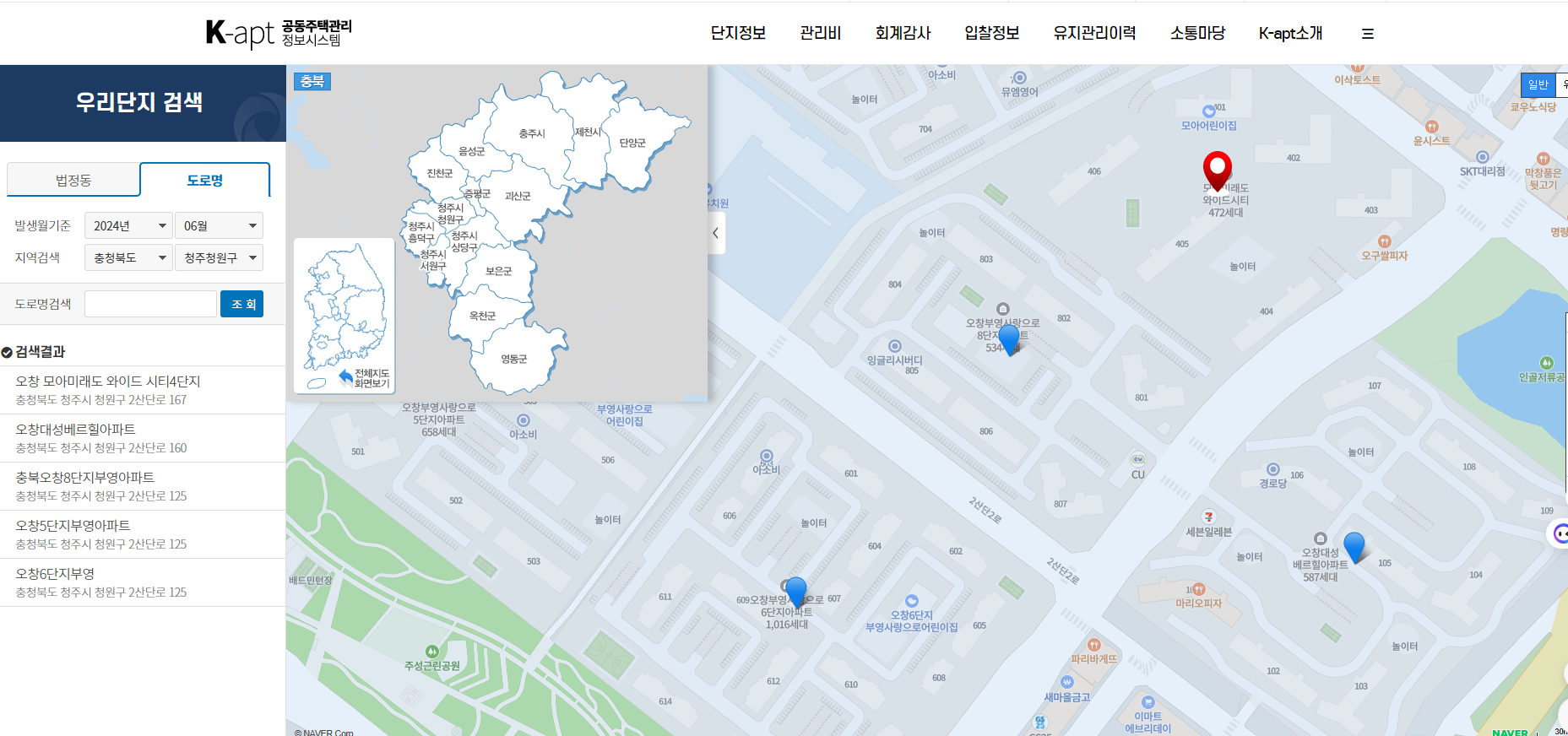Click the SKT대리점 map icon
Screen dimensions: 1568x736
pyautogui.click(x=1483, y=157)
